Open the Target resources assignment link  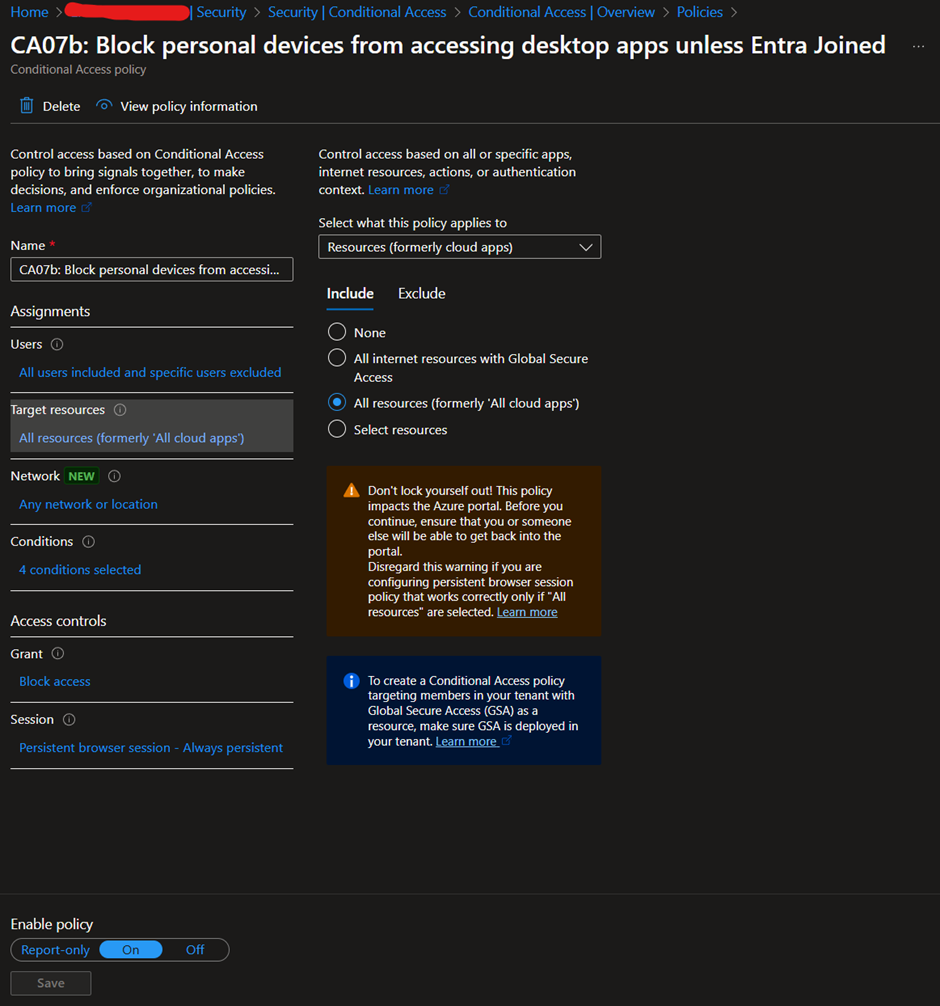coord(132,438)
